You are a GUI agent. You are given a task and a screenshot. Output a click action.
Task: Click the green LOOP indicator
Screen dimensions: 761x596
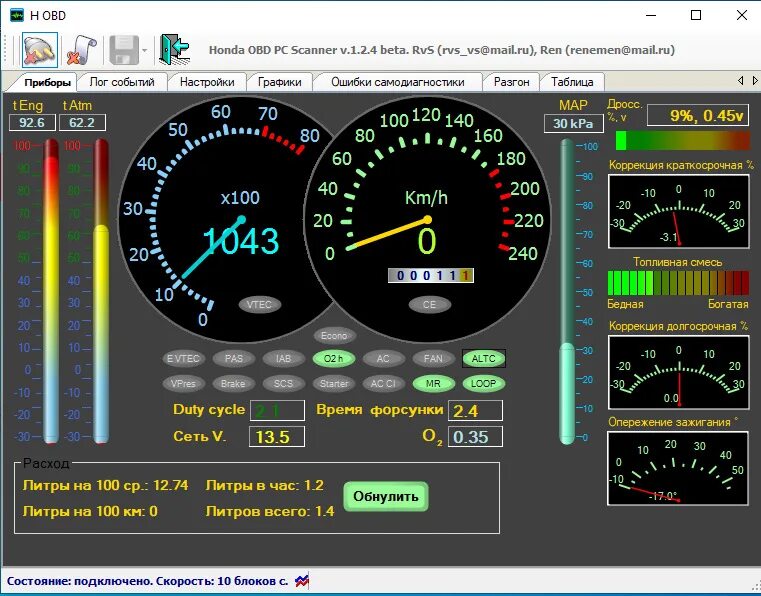click(483, 383)
